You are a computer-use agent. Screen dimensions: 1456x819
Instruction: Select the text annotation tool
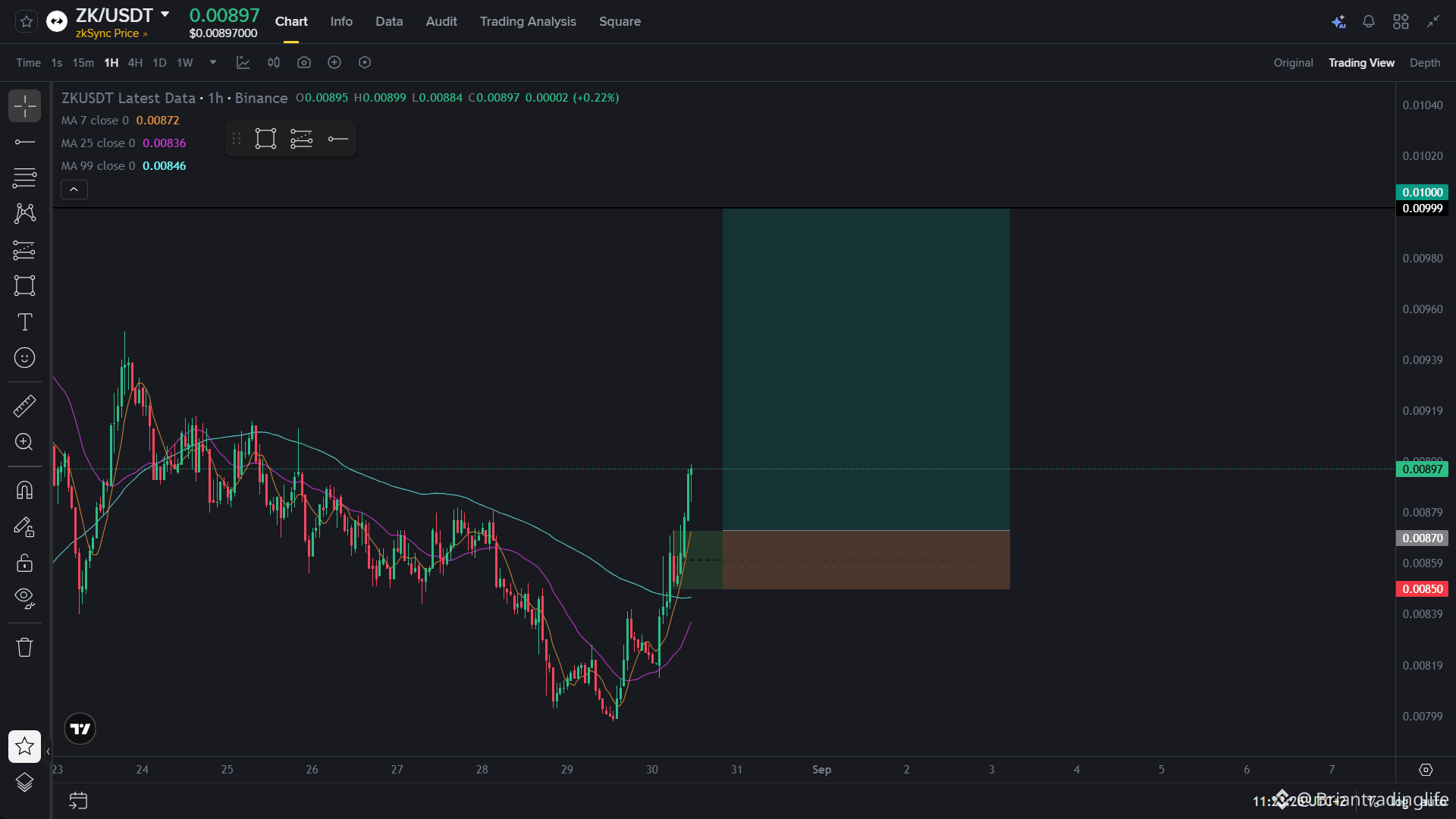[24, 322]
